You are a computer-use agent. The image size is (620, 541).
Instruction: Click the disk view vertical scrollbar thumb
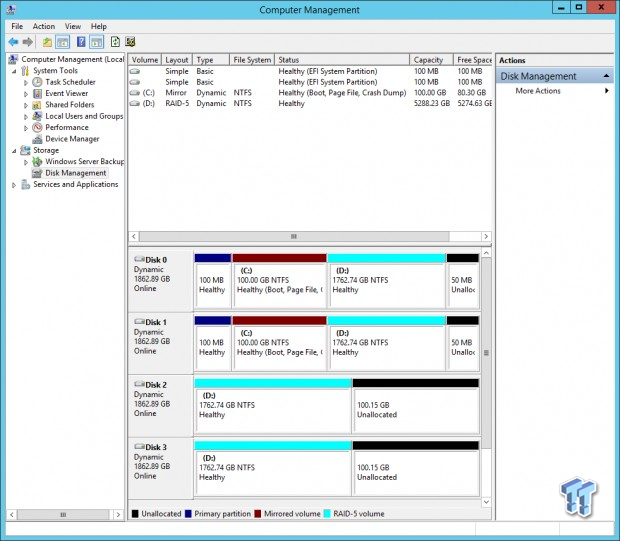(486, 353)
